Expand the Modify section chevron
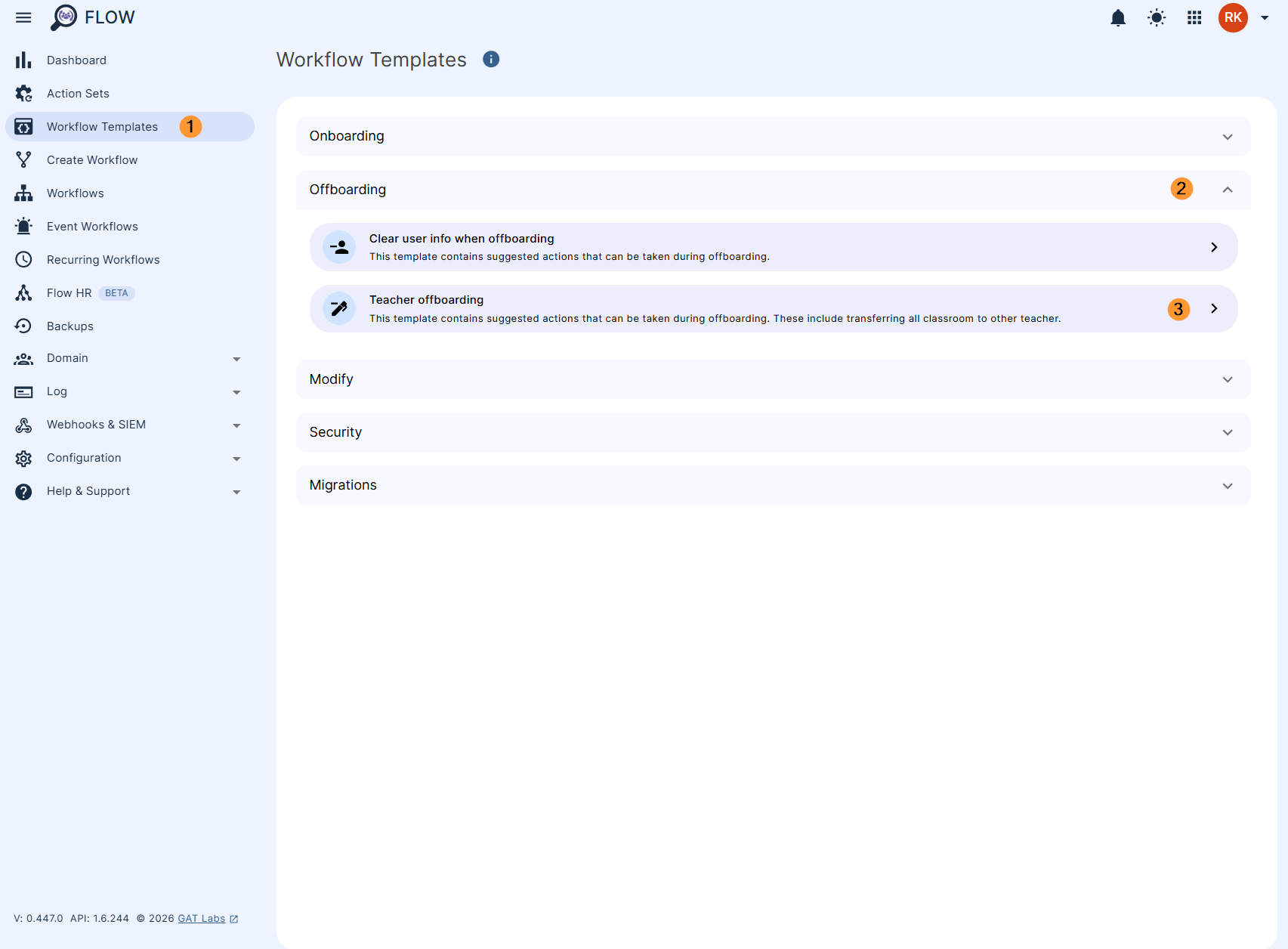Viewport: 1288px width, 949px height. pyautogui.click(x=1228, y=379)
